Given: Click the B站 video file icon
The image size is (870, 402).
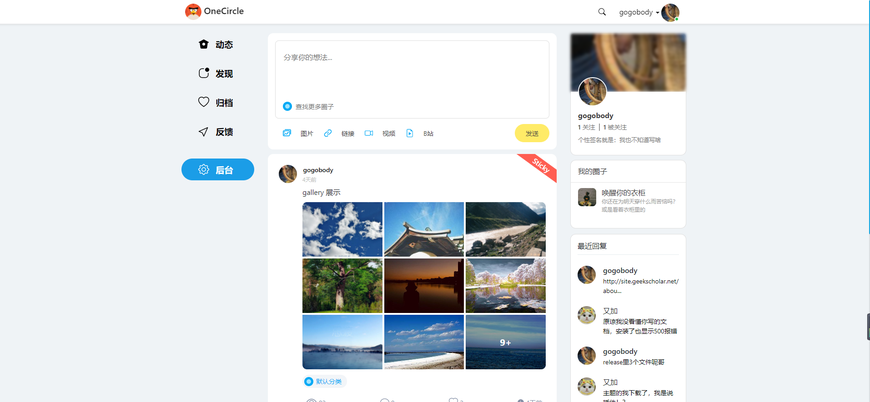Looking at the screenshot, I should click(x=410, y=133).
